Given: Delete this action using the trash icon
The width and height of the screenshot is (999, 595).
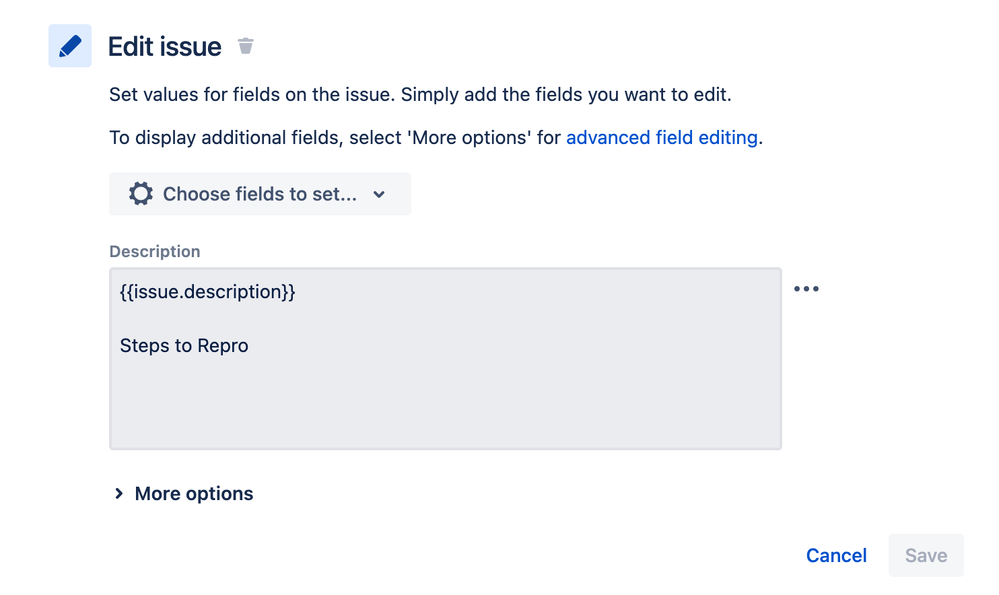Looking at the screenshot, I should pyautogui.click(x=245, y=46).
